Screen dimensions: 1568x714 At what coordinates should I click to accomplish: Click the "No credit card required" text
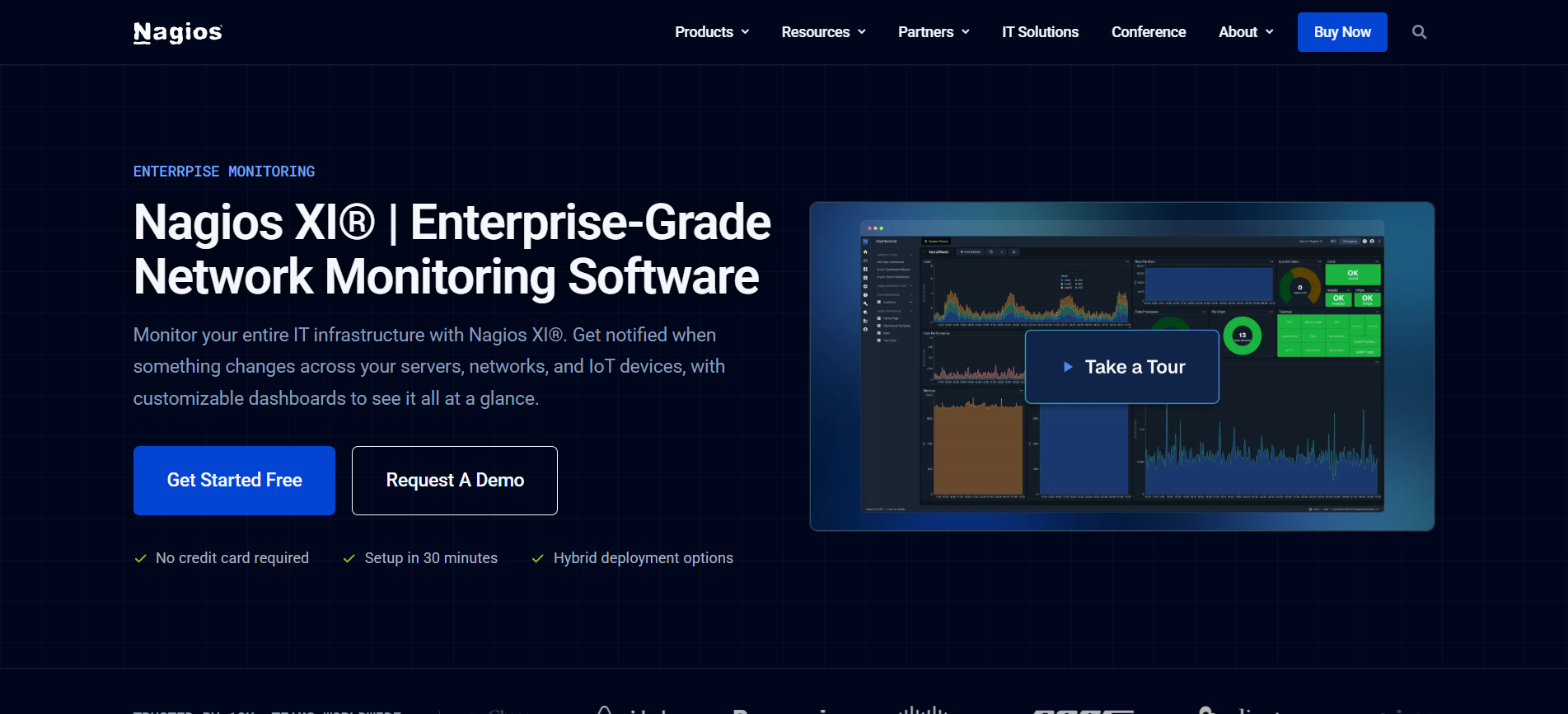[232, 558]
